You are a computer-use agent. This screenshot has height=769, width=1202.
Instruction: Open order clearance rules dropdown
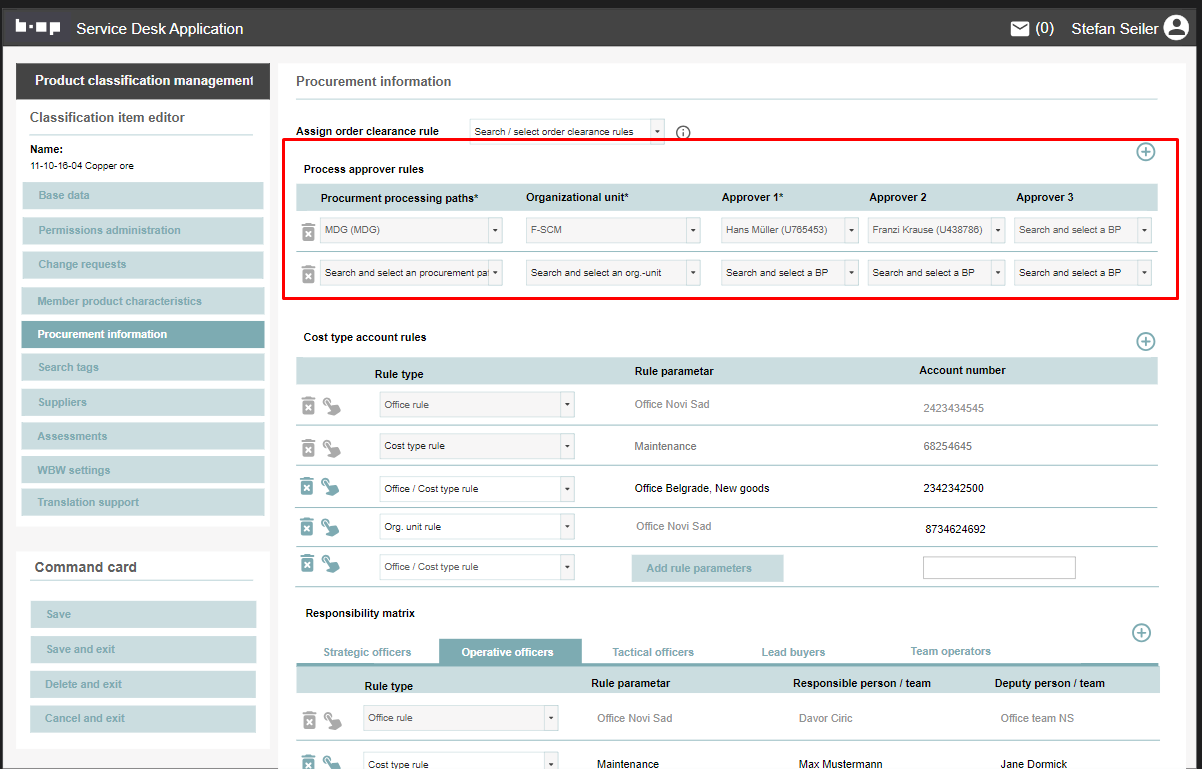[x=657, y=131]
